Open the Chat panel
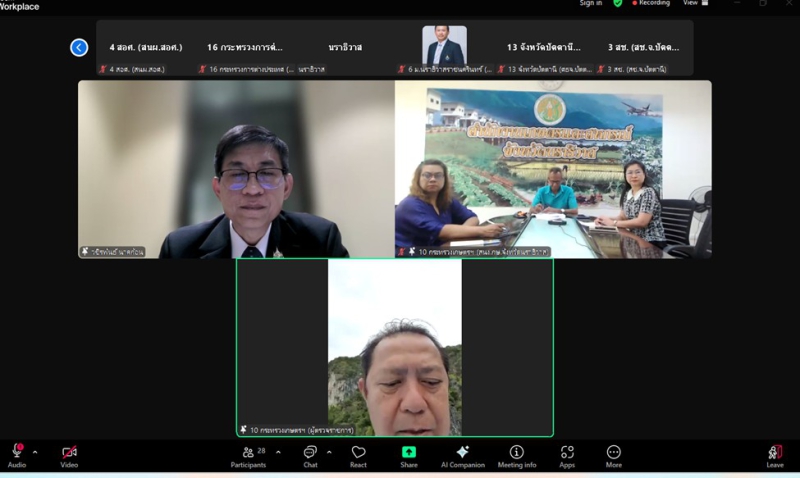The height and width of the screenshot is (478, 800). coord(310,453)
